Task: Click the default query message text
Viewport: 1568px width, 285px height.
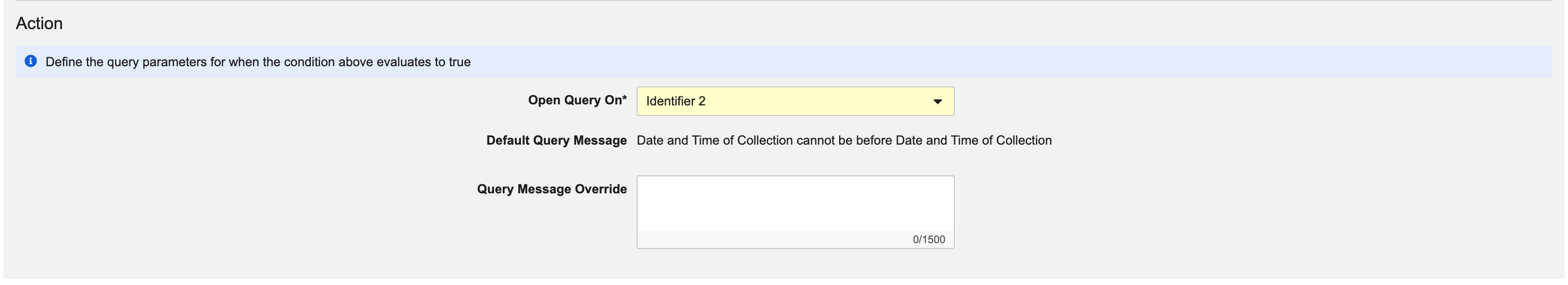Action: [x=843, y=140]
